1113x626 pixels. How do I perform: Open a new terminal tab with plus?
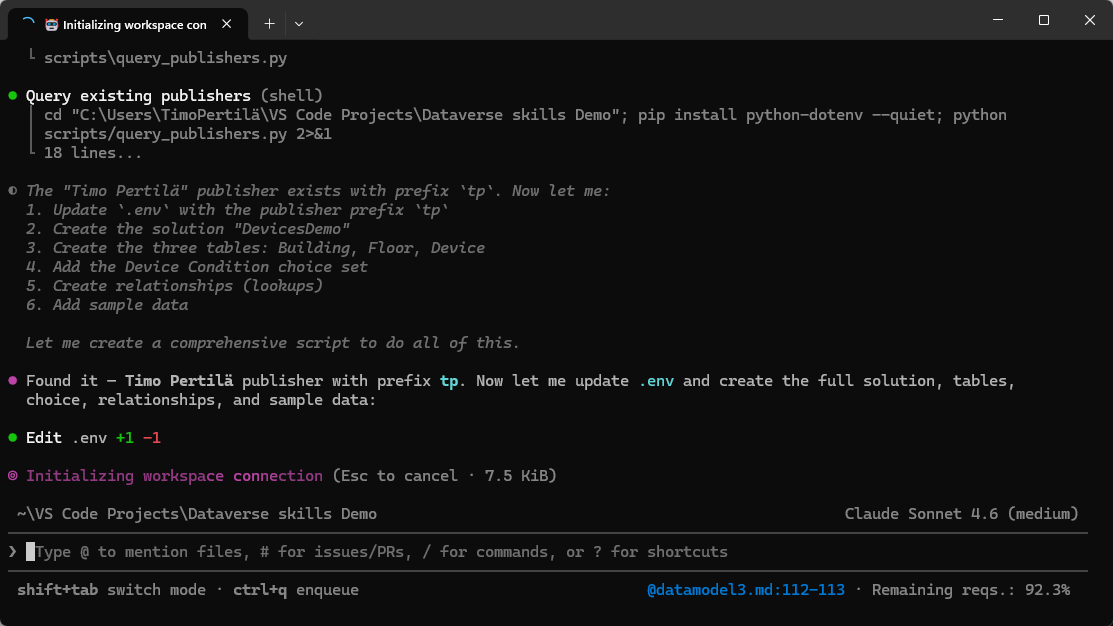click(x=269, y=23)
